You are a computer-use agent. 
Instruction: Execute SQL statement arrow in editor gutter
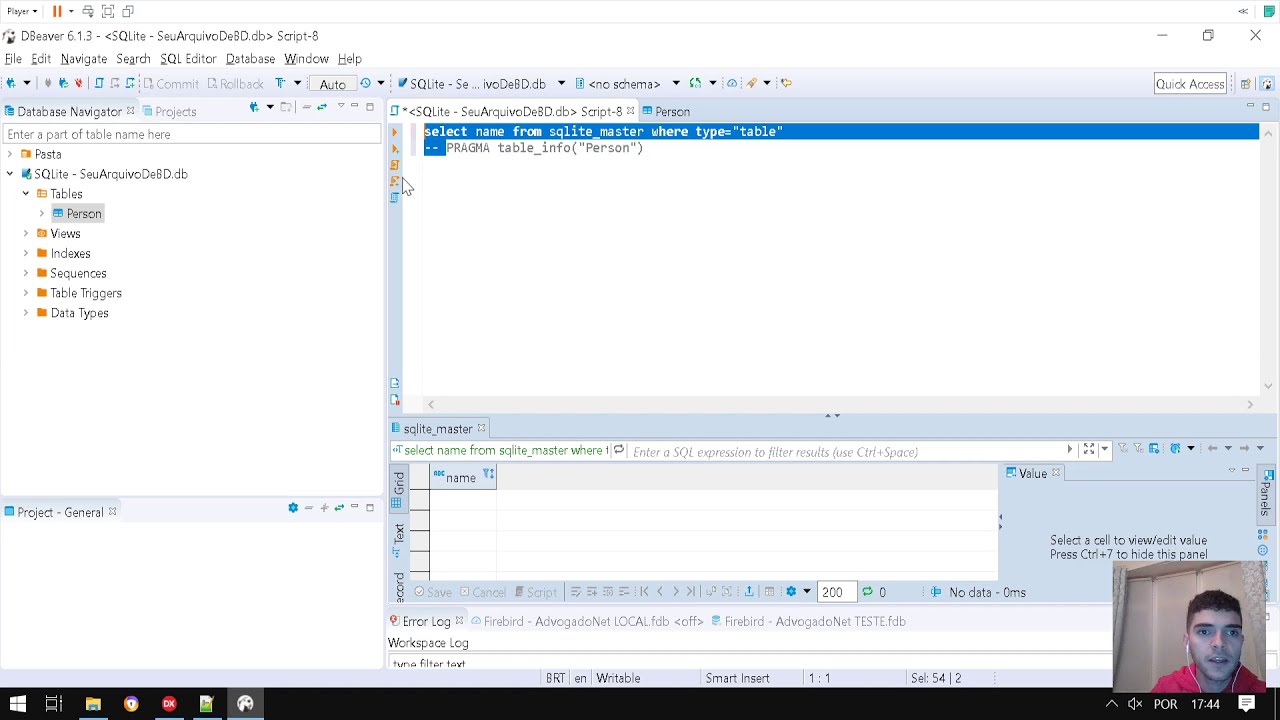394,133
